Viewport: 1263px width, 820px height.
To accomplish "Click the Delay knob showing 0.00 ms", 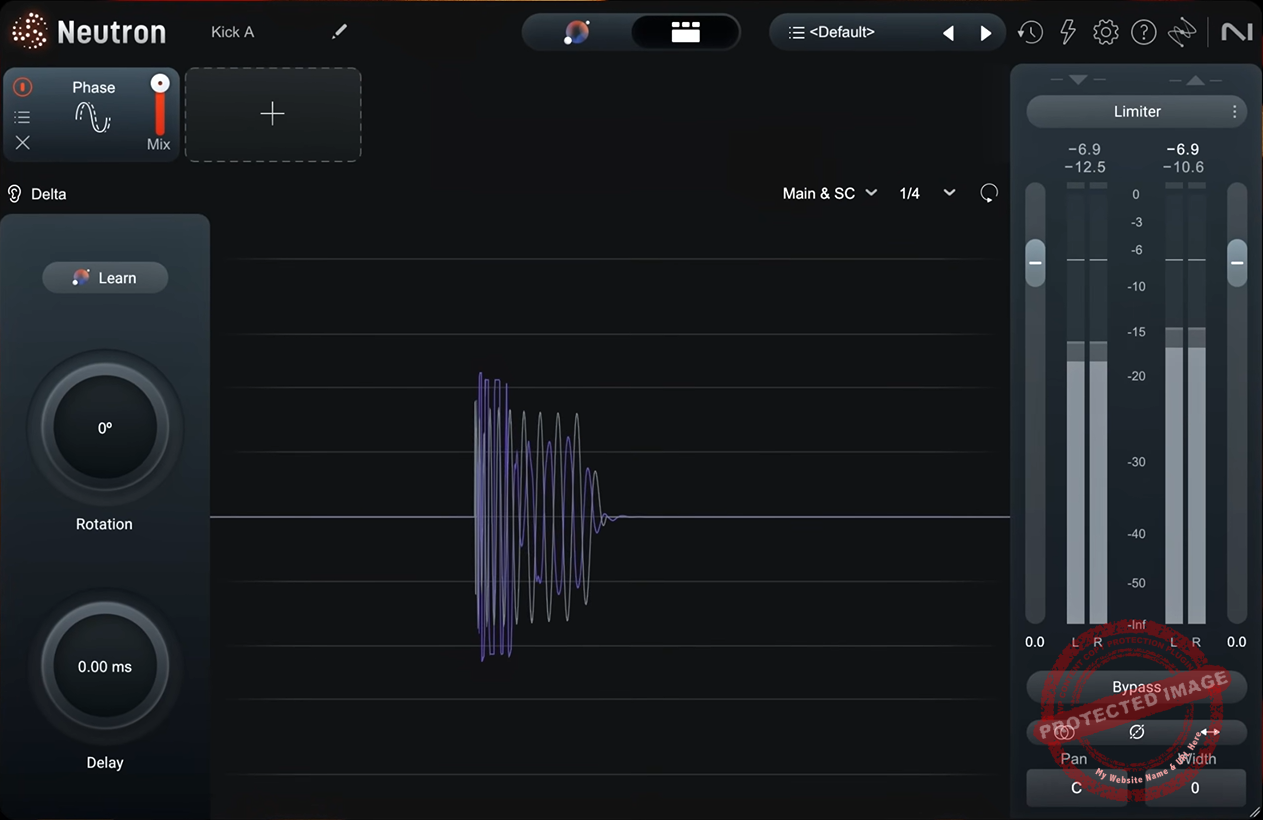I will pyautogui.click(x=105, y=667).
